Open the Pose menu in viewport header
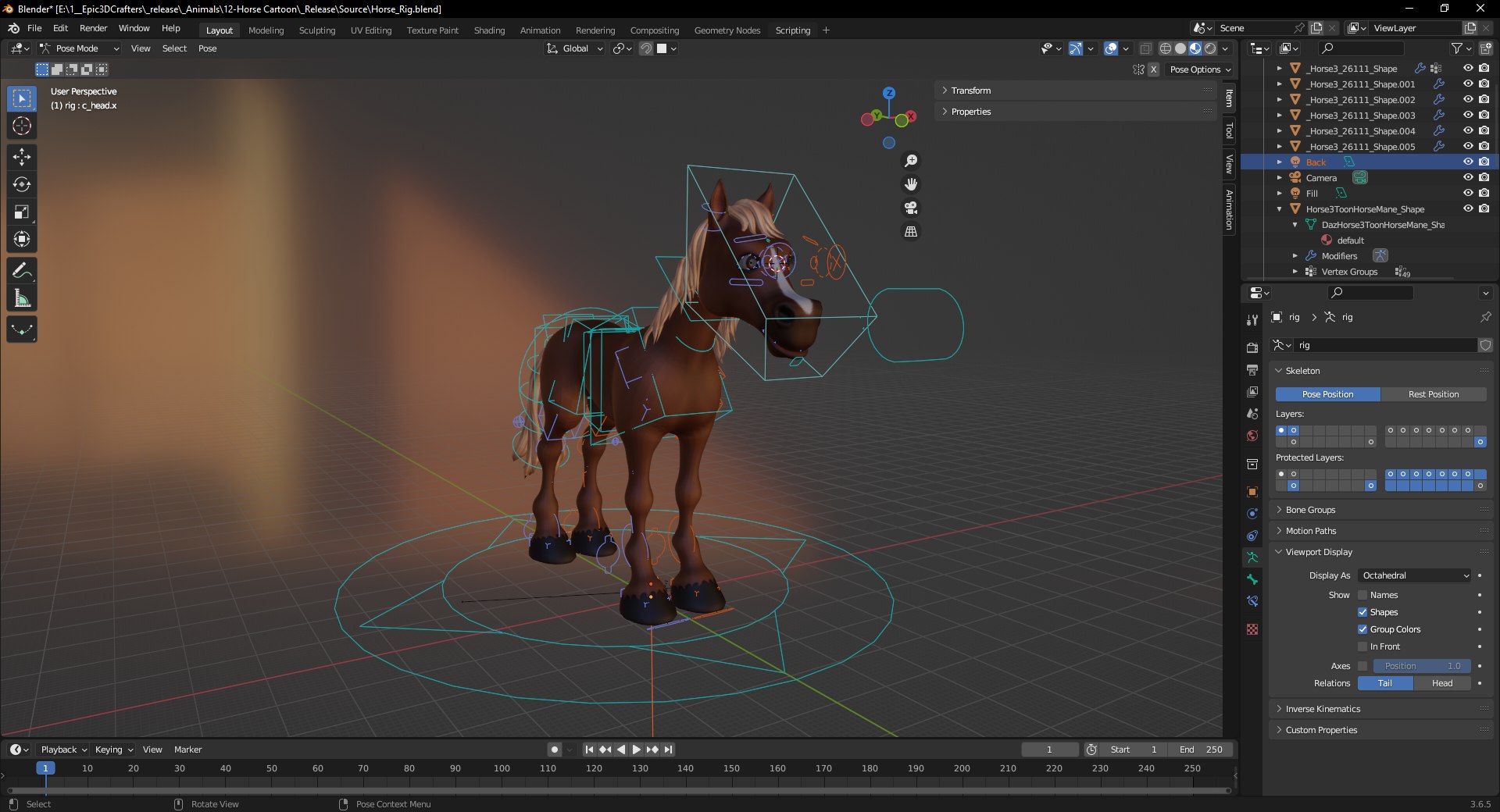This screenshot has width=1500, height=812. [208, 48]
